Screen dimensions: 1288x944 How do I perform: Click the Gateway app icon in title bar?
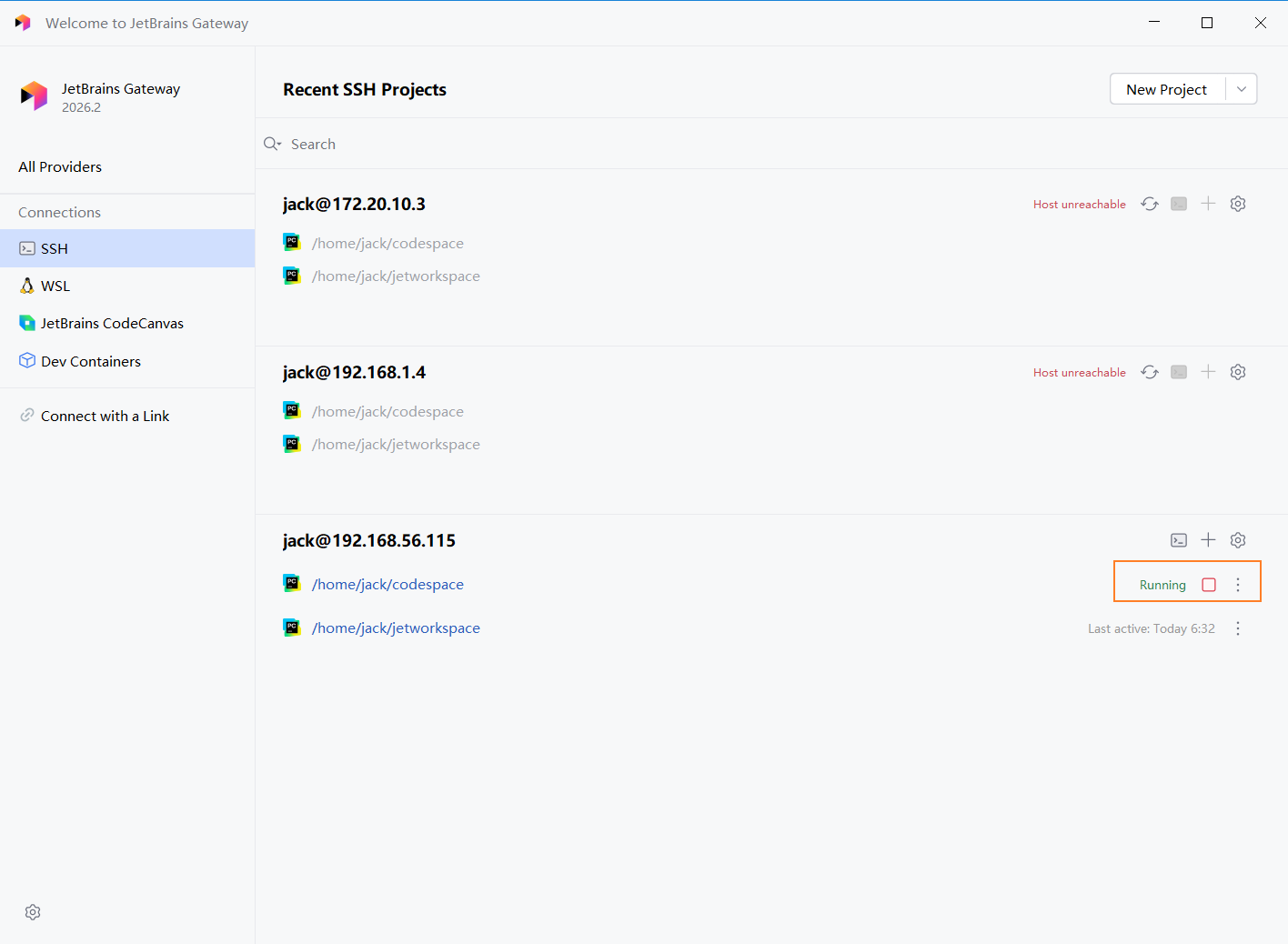[x=23, y=23]
